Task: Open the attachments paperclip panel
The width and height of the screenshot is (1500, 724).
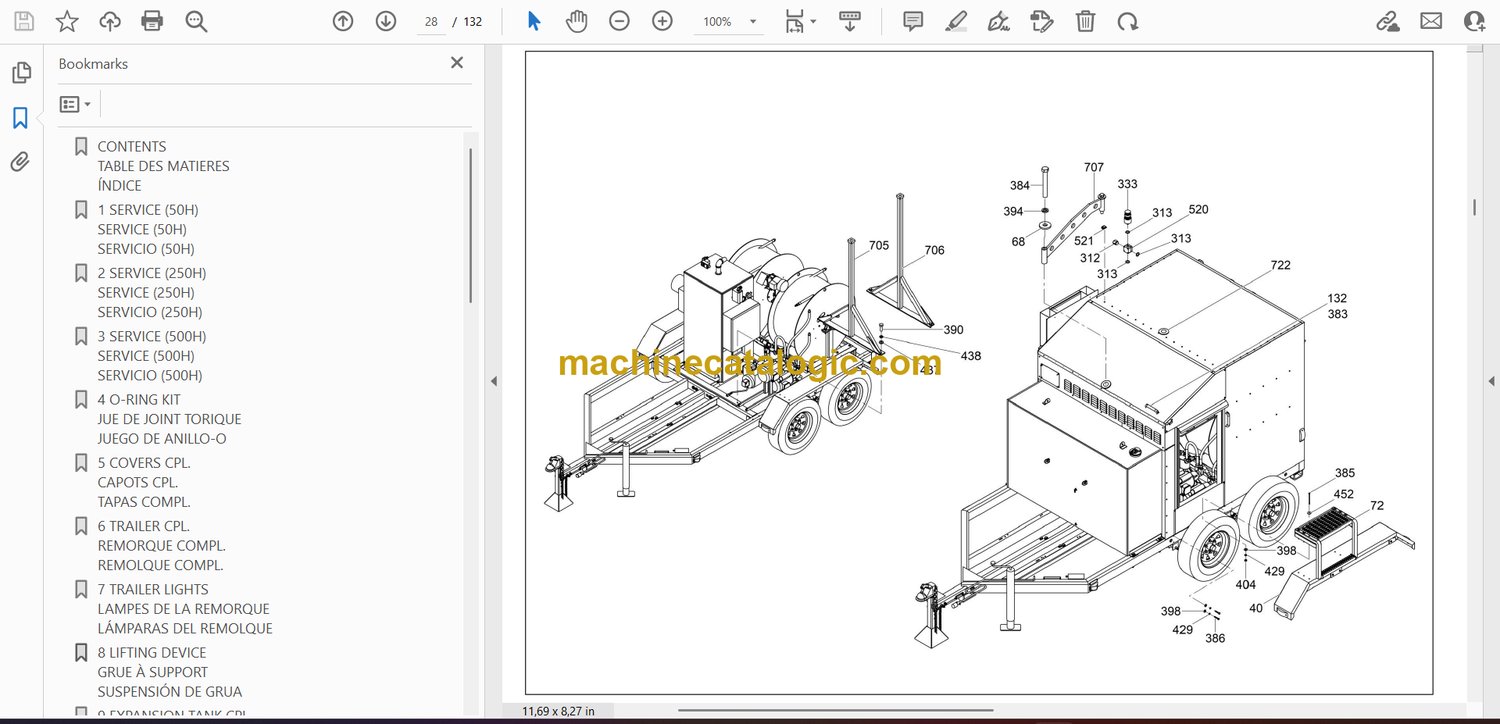Action: click(x=20, y=162)
